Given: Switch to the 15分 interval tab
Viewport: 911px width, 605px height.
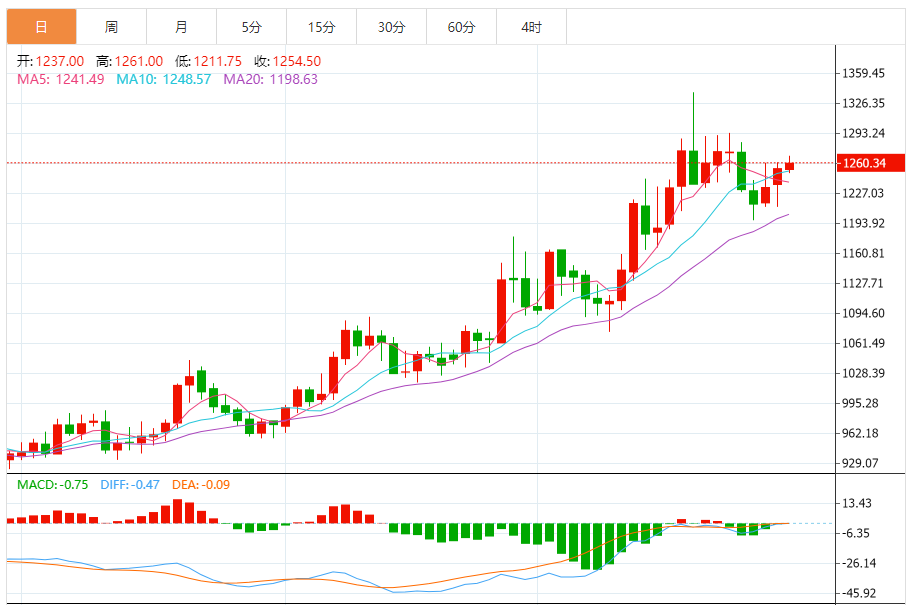Looking at the screenshot, I should [x=321, y=27].
